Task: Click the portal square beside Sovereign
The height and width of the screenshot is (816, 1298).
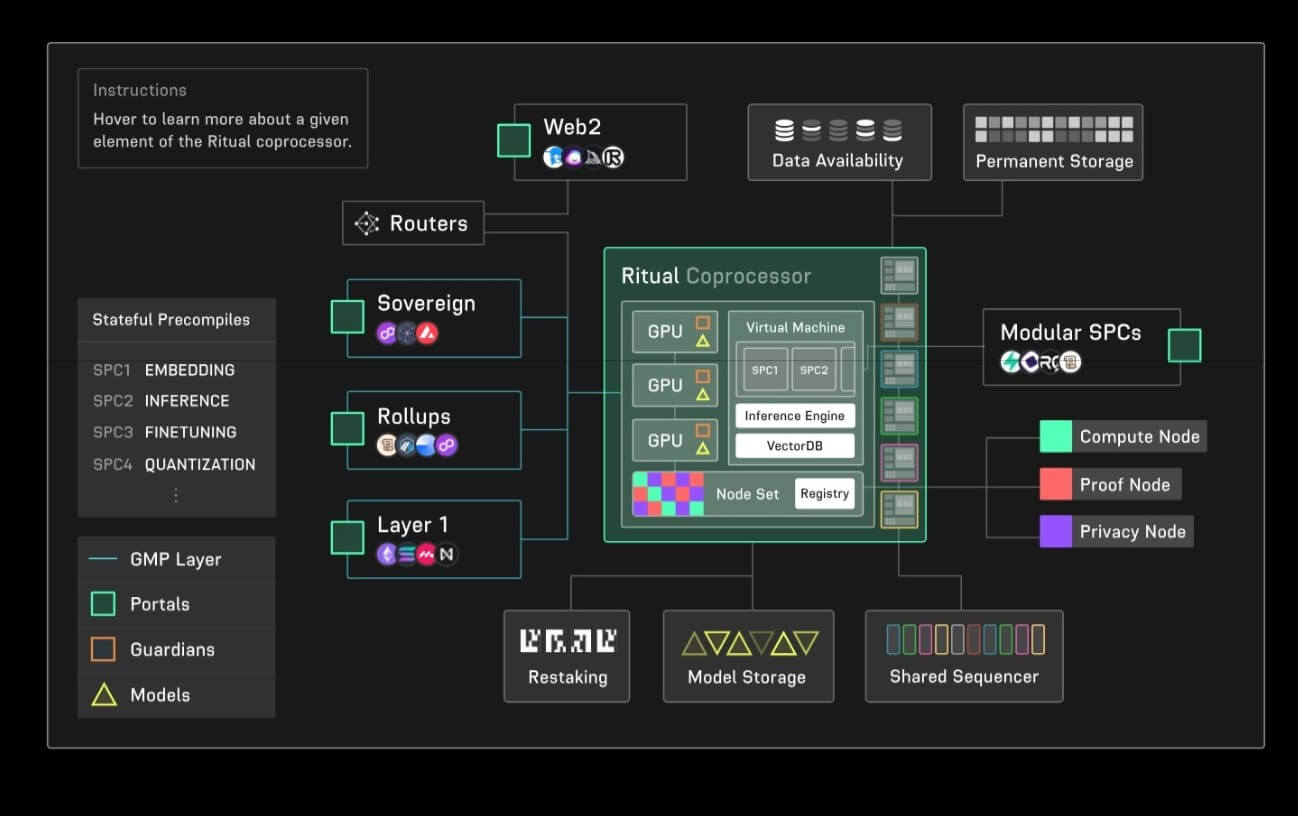Action: pyautogui.click(x=347, y=317)
